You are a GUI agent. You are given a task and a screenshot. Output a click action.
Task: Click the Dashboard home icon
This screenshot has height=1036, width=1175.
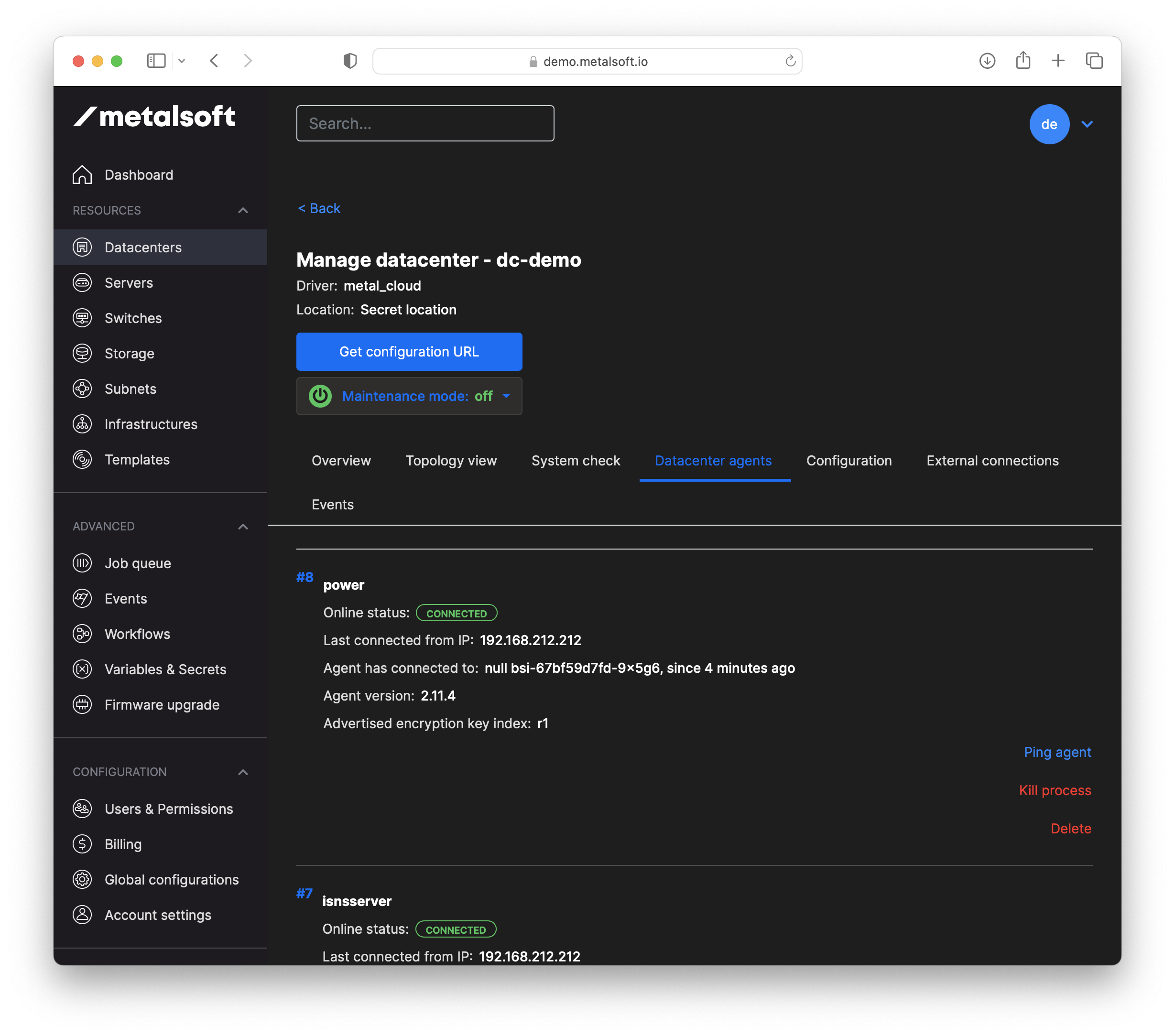point(82,175)
